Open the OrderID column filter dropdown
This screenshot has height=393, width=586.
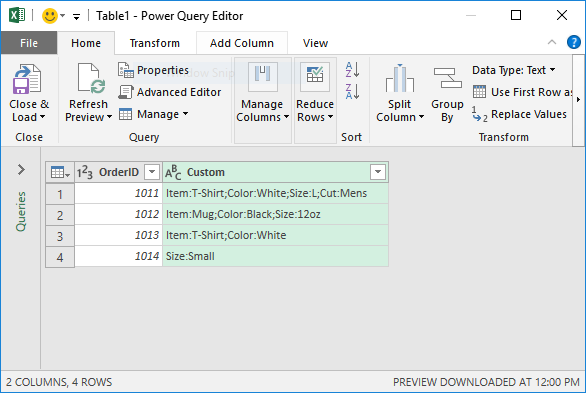point(152,172)
